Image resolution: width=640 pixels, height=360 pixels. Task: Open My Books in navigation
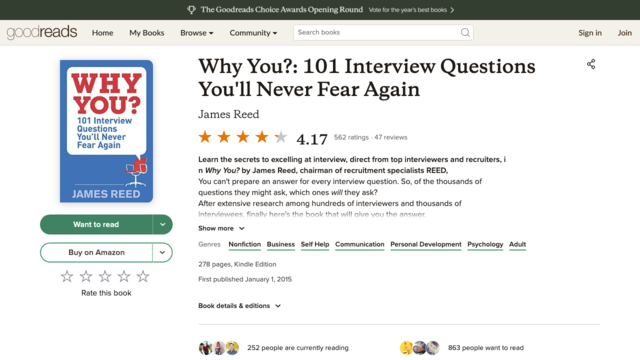147,33
